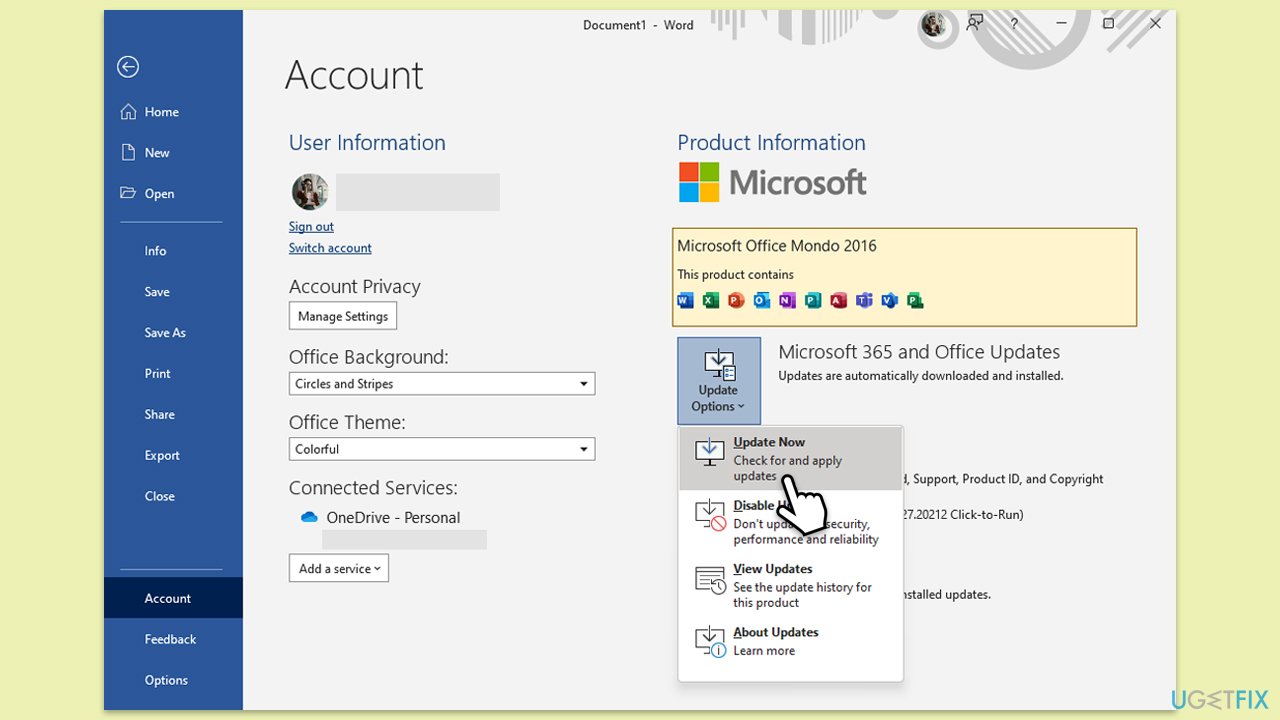Expand the Office Background dropdown
This screenshot has width=1280, height=720.
point(584,384)
